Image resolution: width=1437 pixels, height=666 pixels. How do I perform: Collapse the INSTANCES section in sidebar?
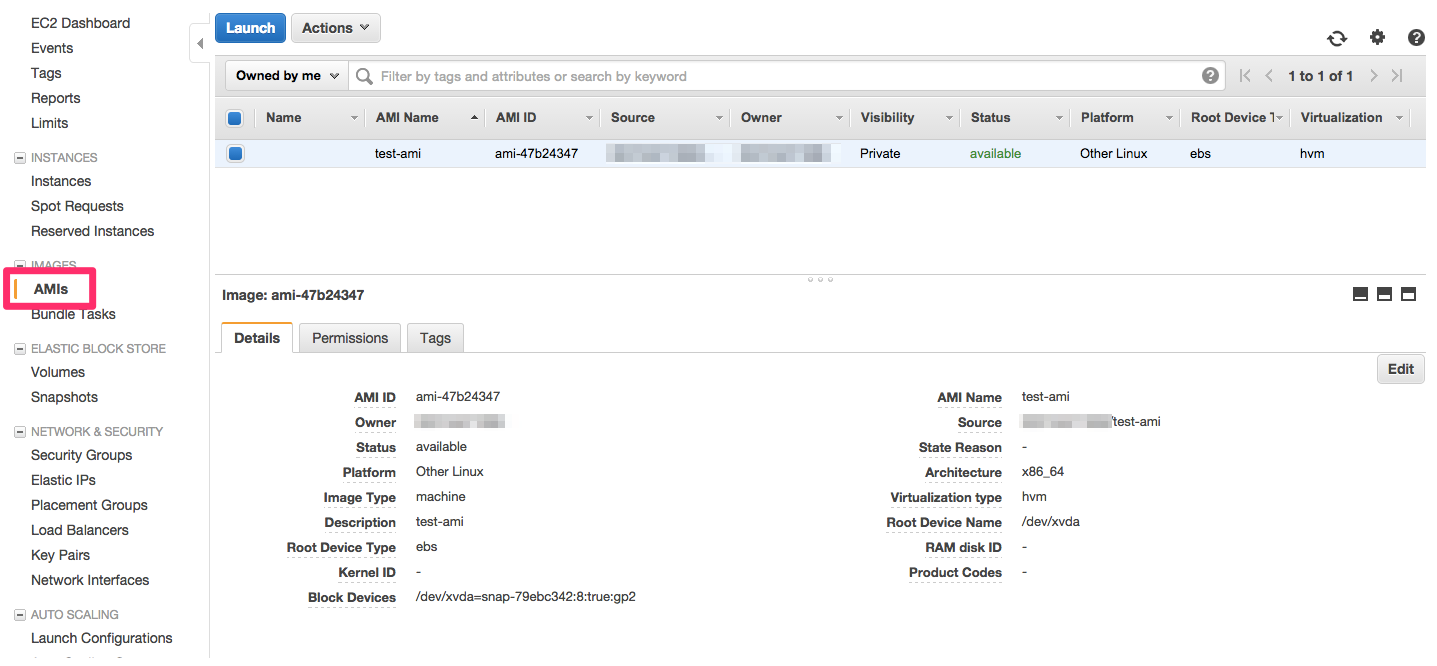(x=19, y=158)
